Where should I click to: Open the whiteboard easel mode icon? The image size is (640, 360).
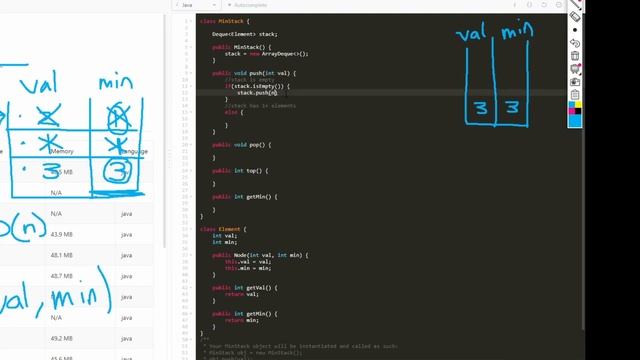coord(576,69)
